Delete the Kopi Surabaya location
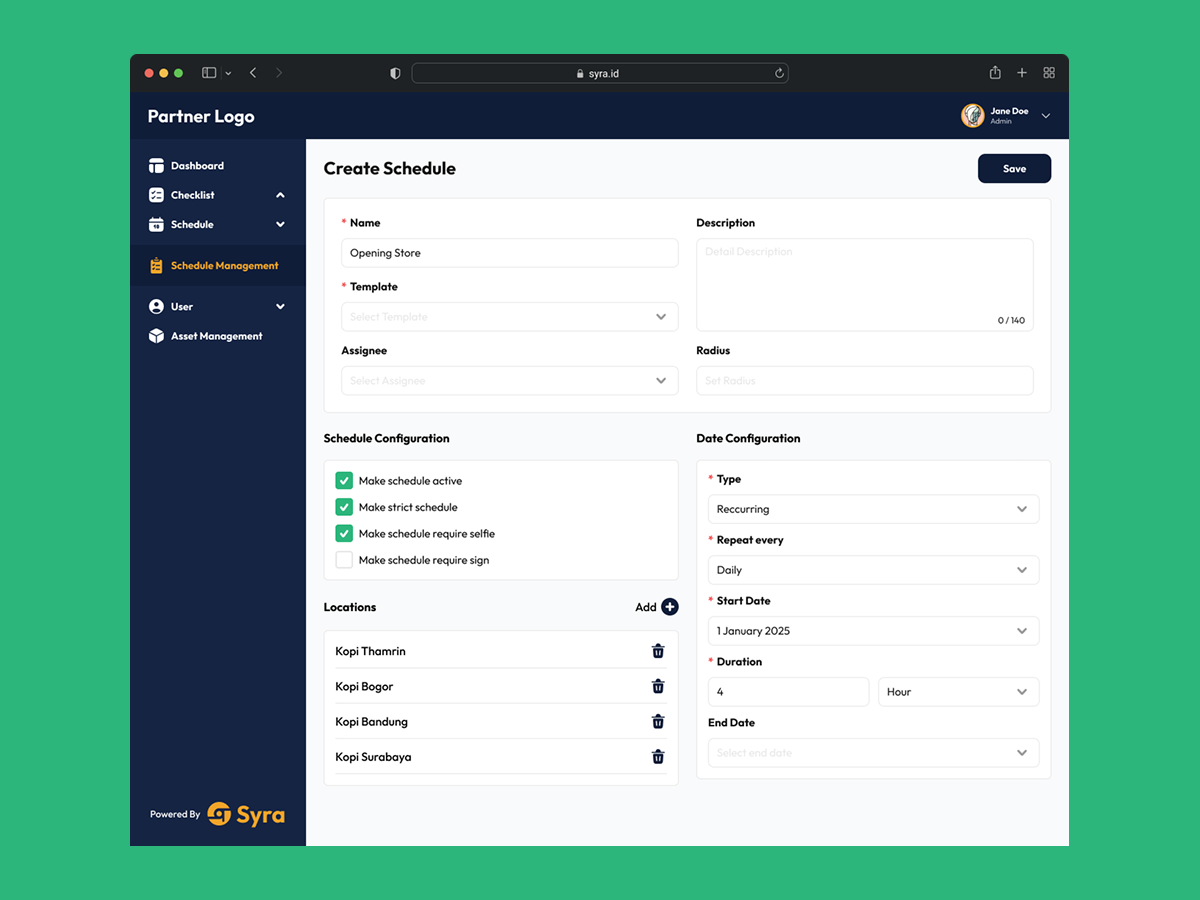Image resolution: width=1200 pixels, height=900 pixels. [x=658, y=757]
